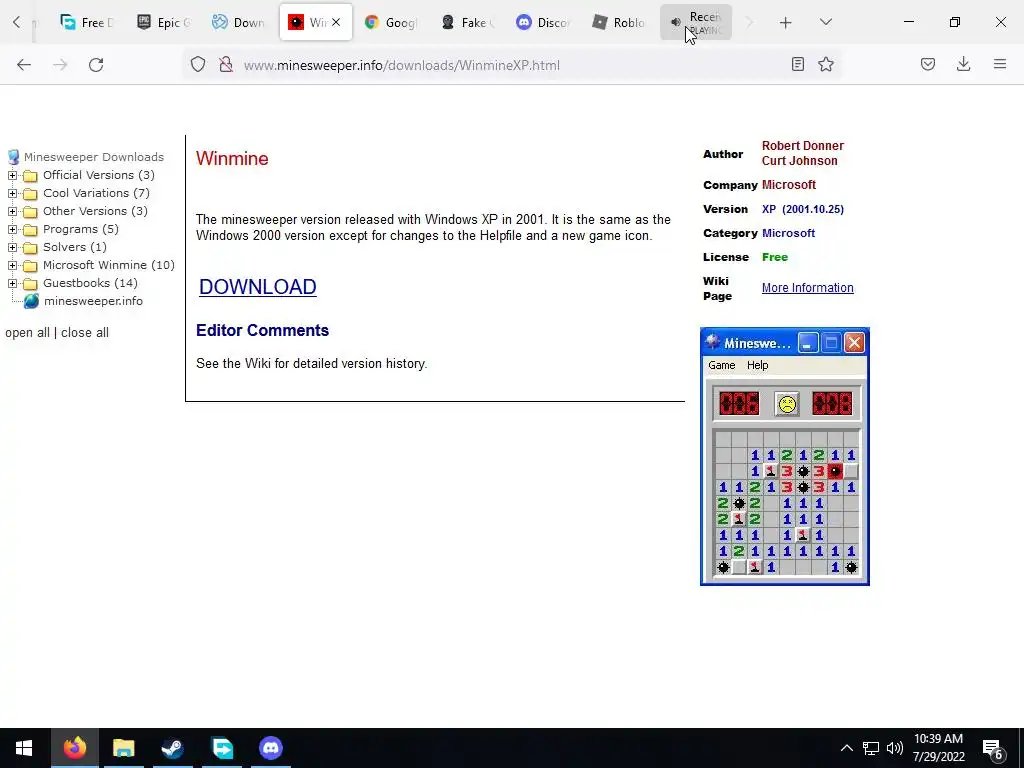Click the Firefox taskbar icon
Viewport: 1024px width, 768px height.
point(74,748)
